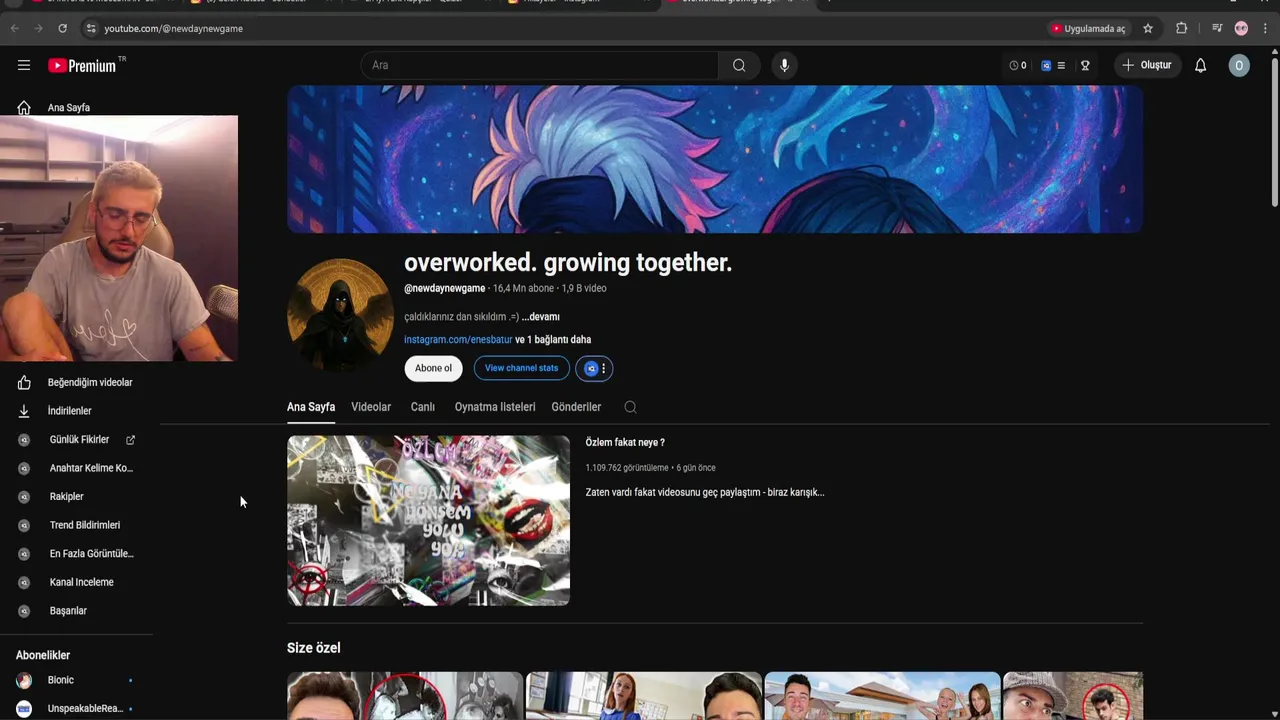The height and width of the screenshot is (720, 1280).
Task: Start voice search with microphone icon
Action: [784, 65]
